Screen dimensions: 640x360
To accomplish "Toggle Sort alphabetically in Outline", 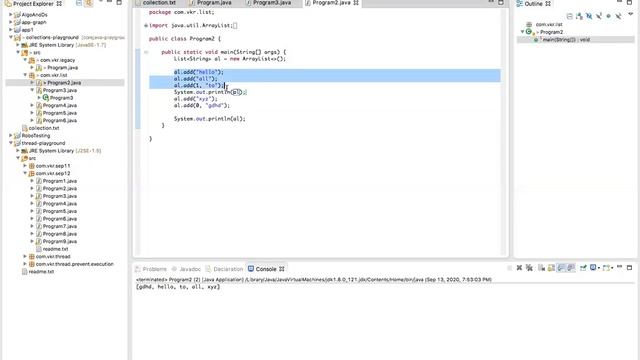I will pos(579,16).
